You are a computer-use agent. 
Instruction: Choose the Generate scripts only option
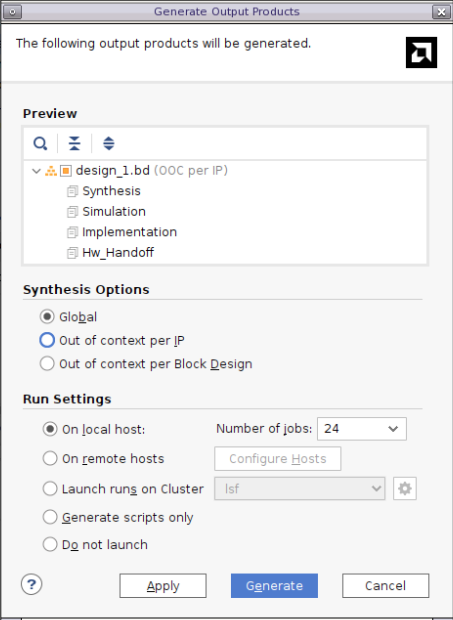(118, 517)
